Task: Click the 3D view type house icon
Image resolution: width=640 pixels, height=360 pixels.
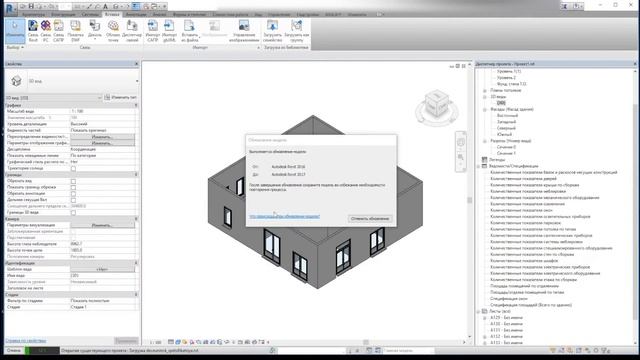Action: 16,81
